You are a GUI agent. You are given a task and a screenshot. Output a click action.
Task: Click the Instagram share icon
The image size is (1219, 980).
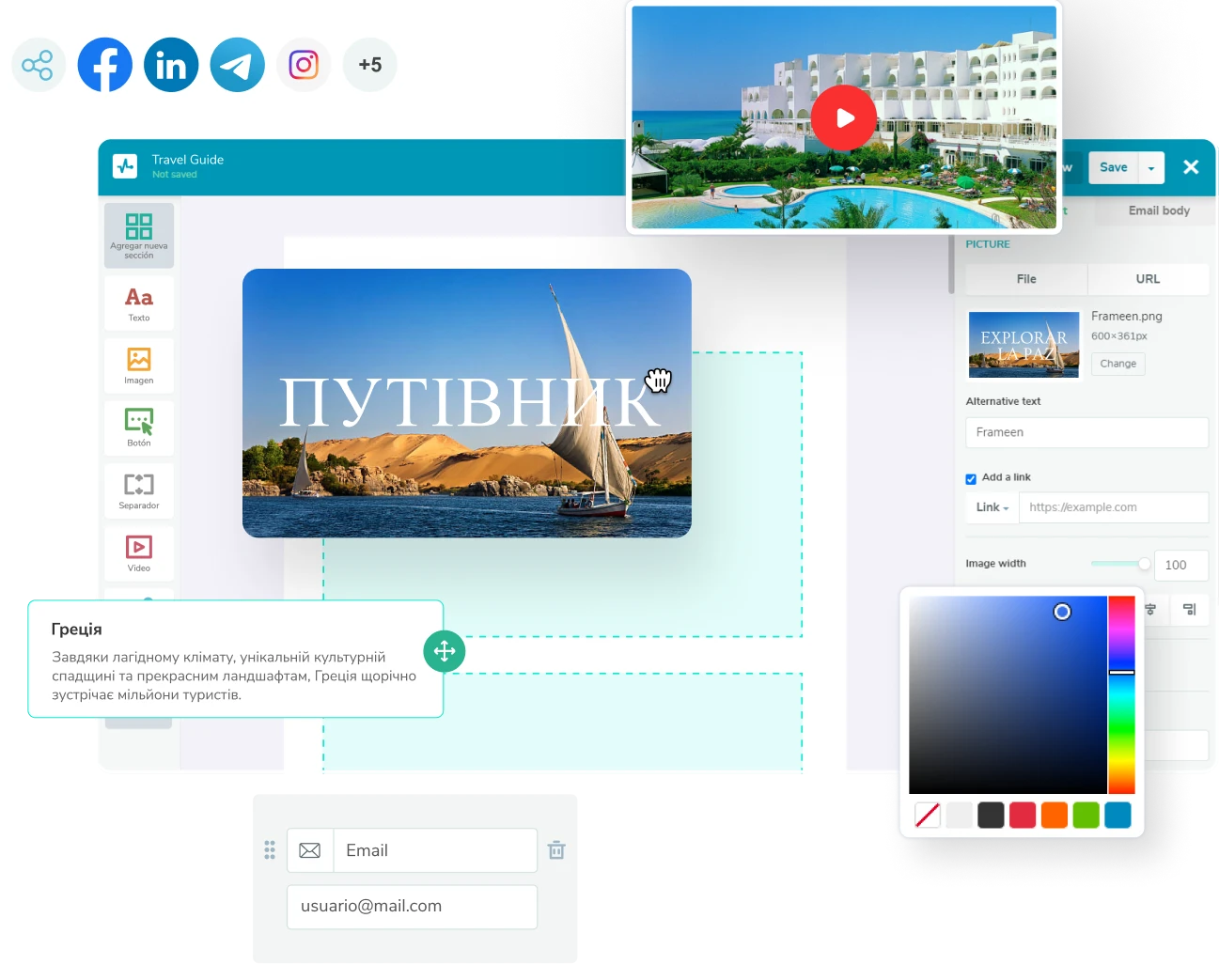click(304, 65)
